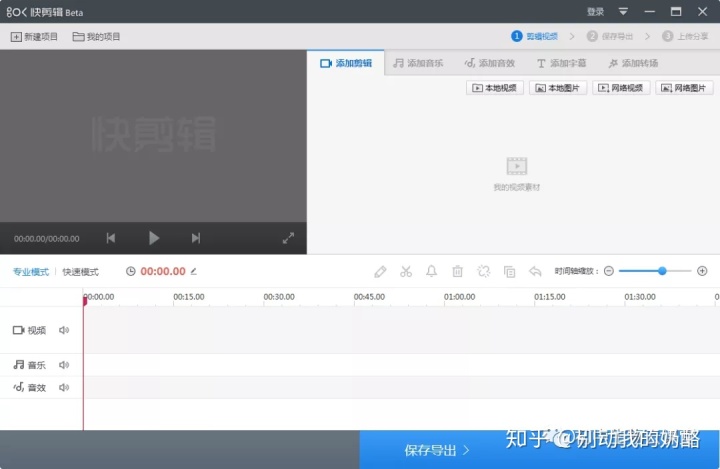Mute the 音乐 track
The width and height of the screenshot is (720, 469).
point(64,365)
